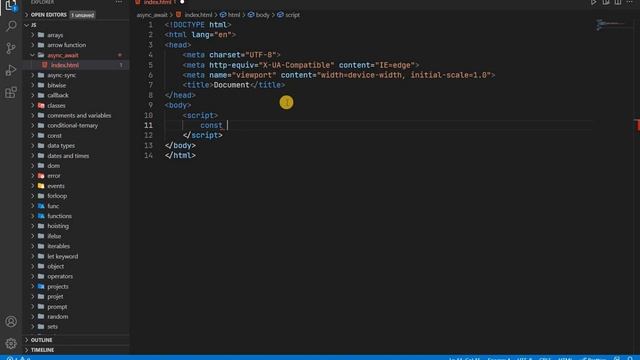Click the Run code play icon
Viewport: 640px width, 360px height.
click(593, 2)
